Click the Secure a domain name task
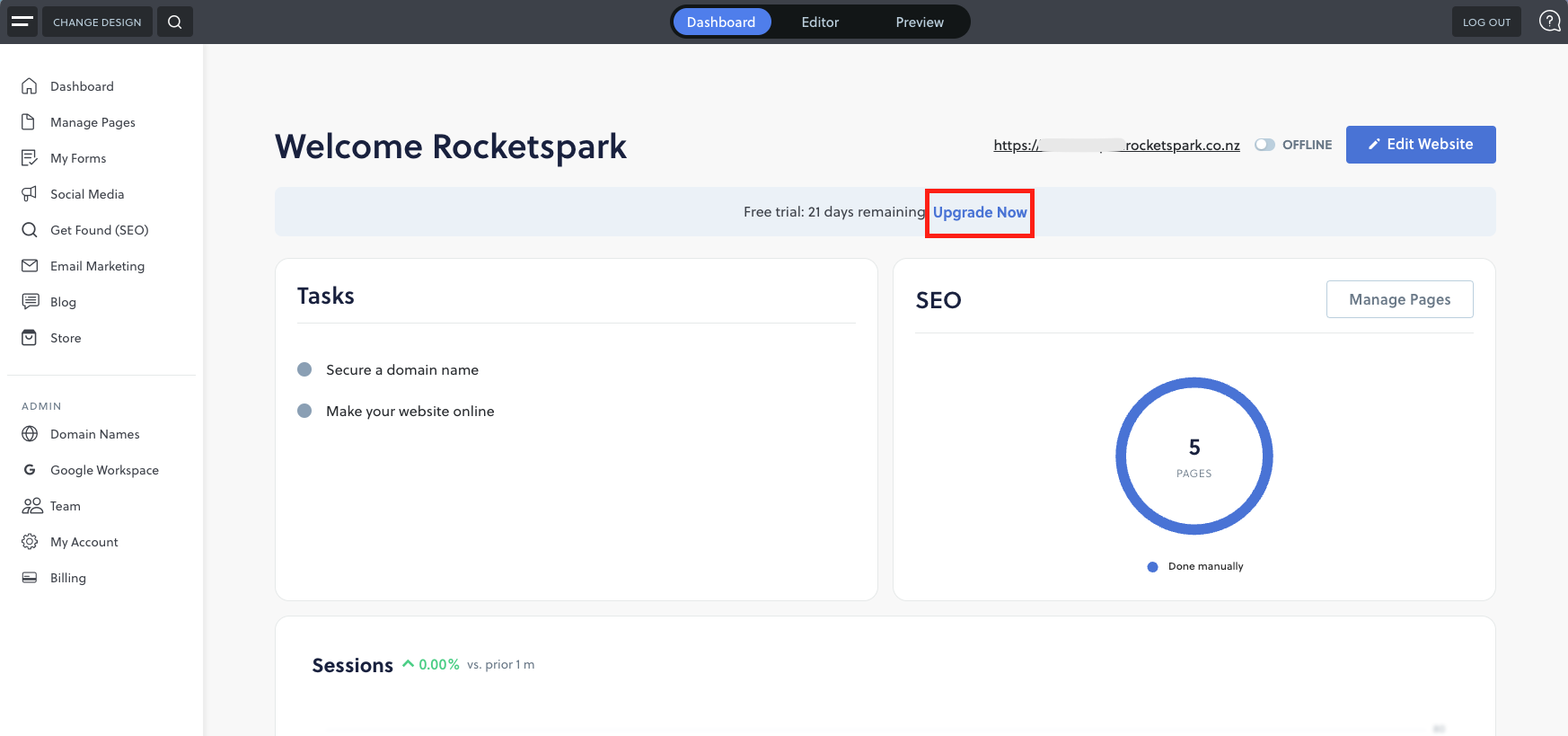 [402, 369]
